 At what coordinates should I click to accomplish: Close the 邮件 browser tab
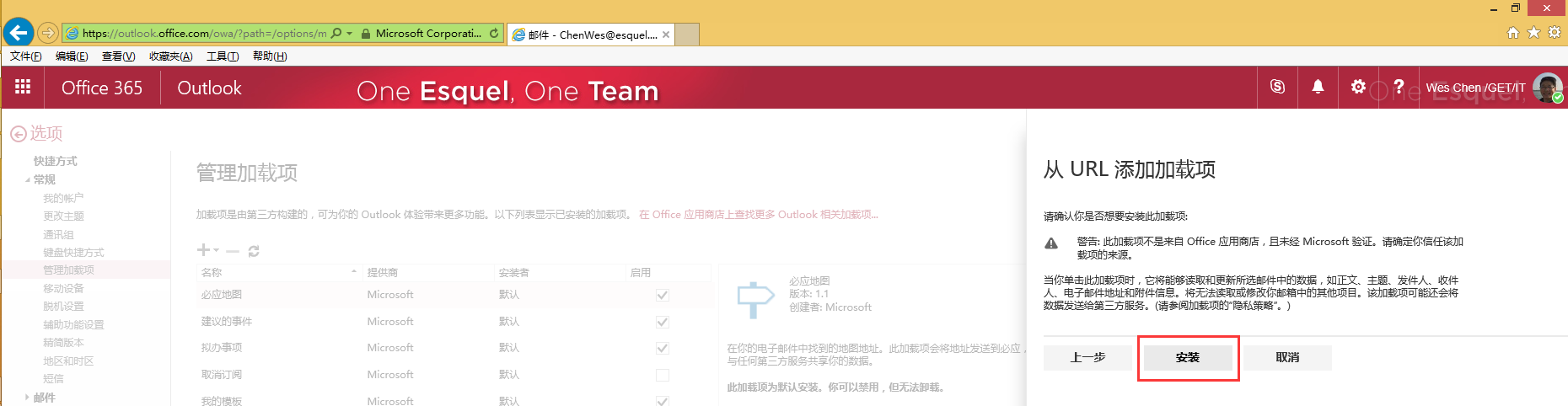[x=666, y=35]
